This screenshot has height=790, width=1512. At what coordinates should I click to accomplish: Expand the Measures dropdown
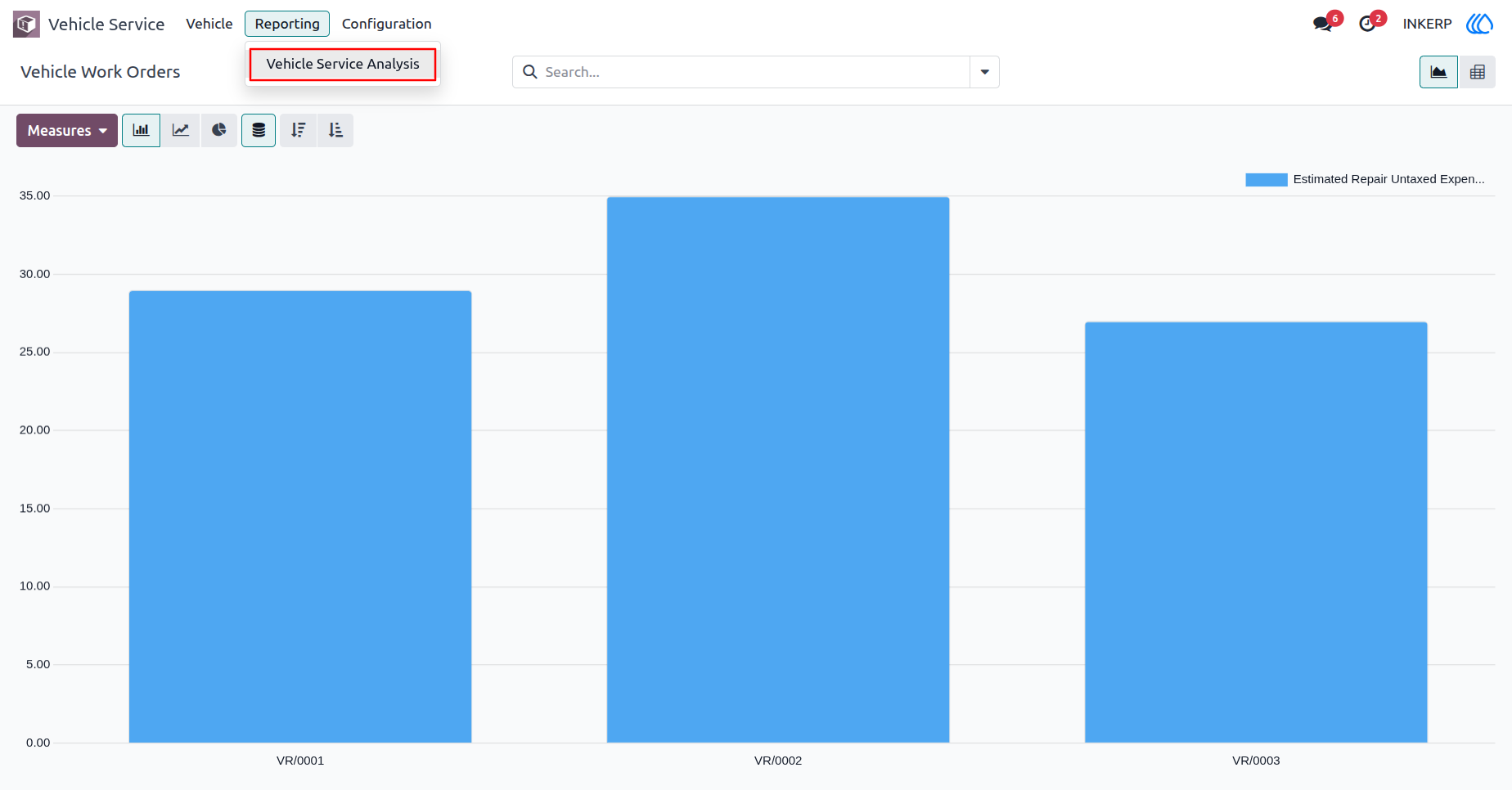pyautogui.click(x=67, y=130)
